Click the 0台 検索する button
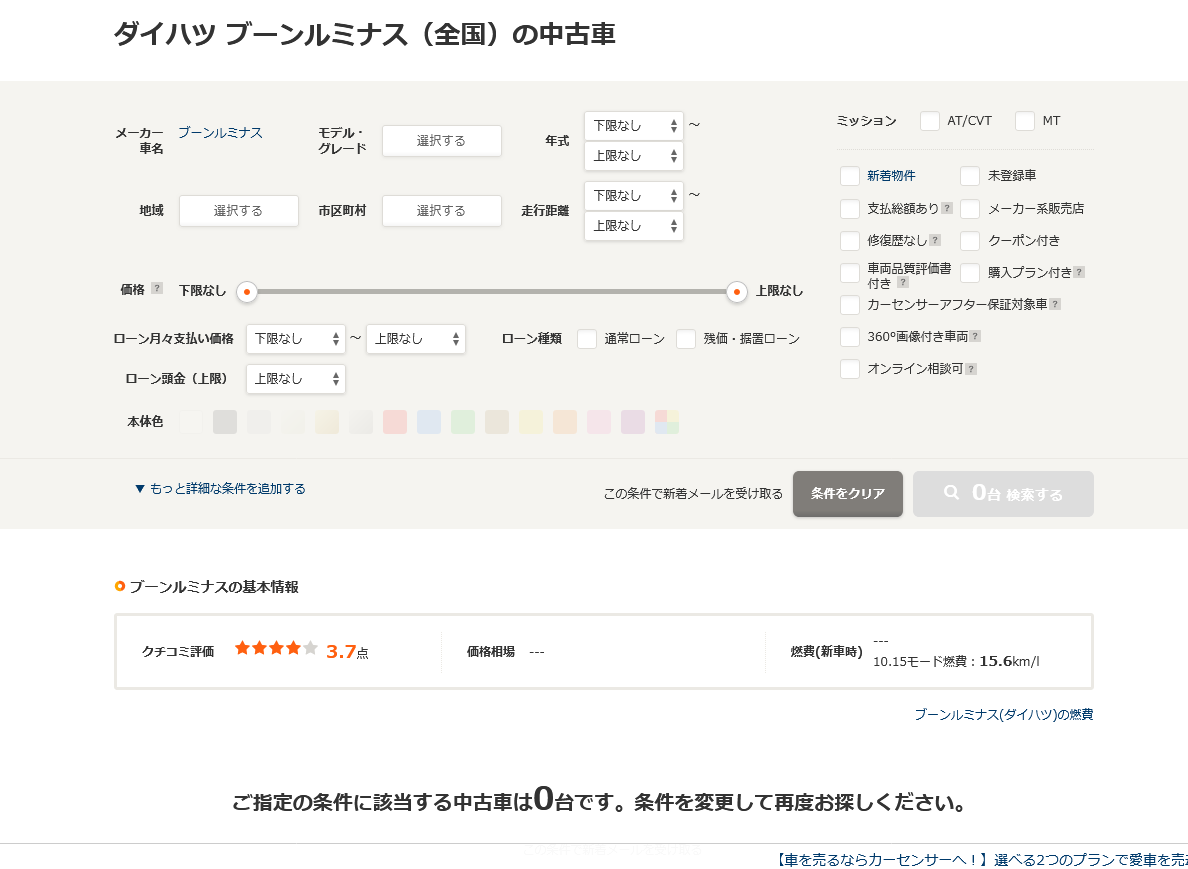 click(1003, 494)
